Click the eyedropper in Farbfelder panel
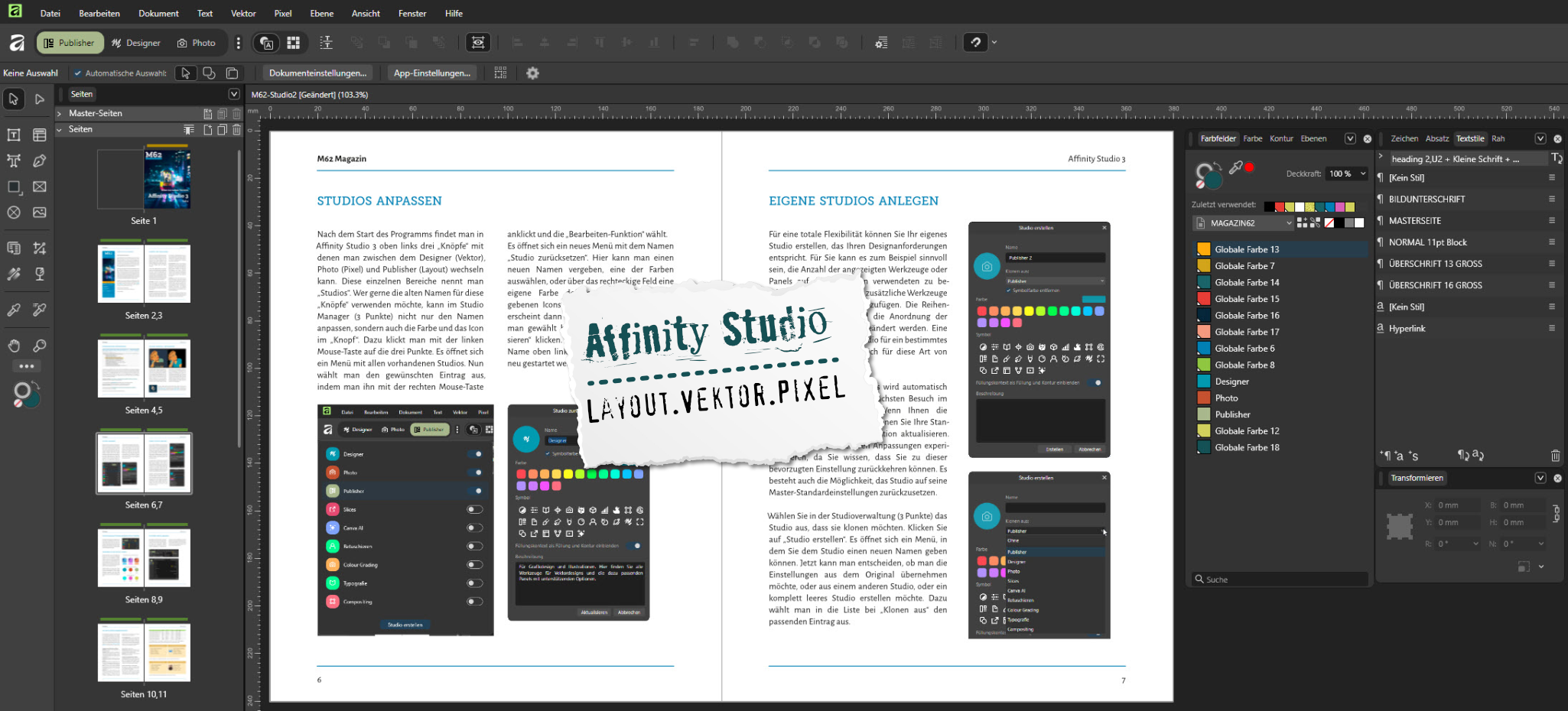This screenshot has width=1568, height=711. click(1235, 167)
